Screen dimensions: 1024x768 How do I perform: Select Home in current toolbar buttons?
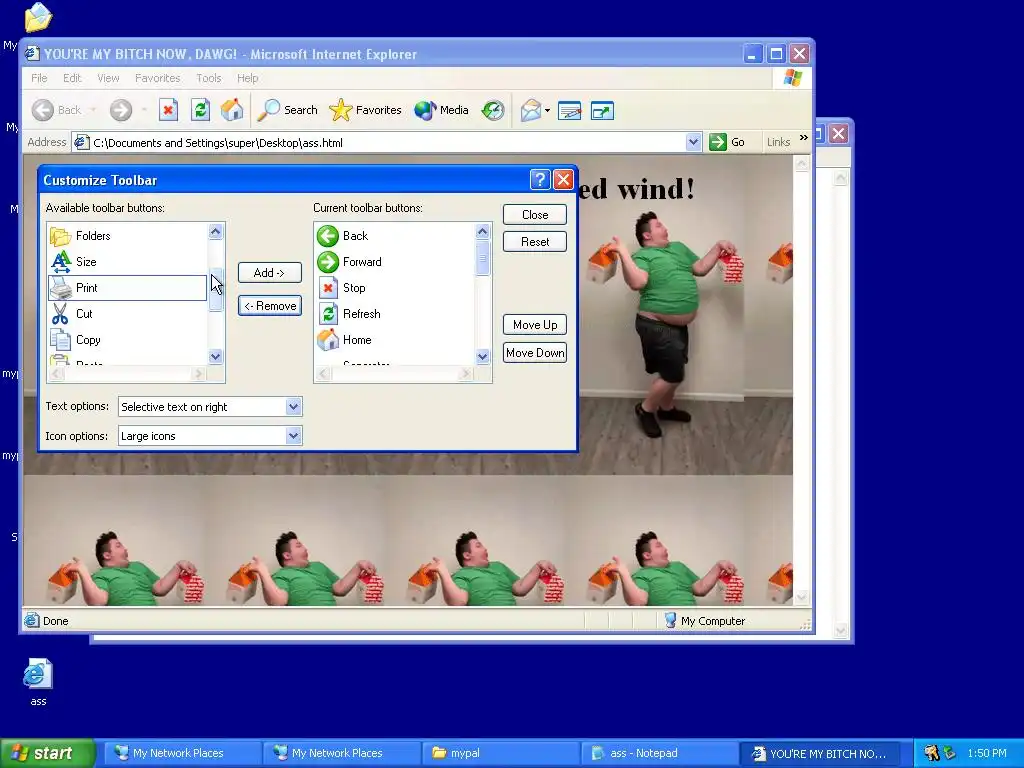(394, 340)
